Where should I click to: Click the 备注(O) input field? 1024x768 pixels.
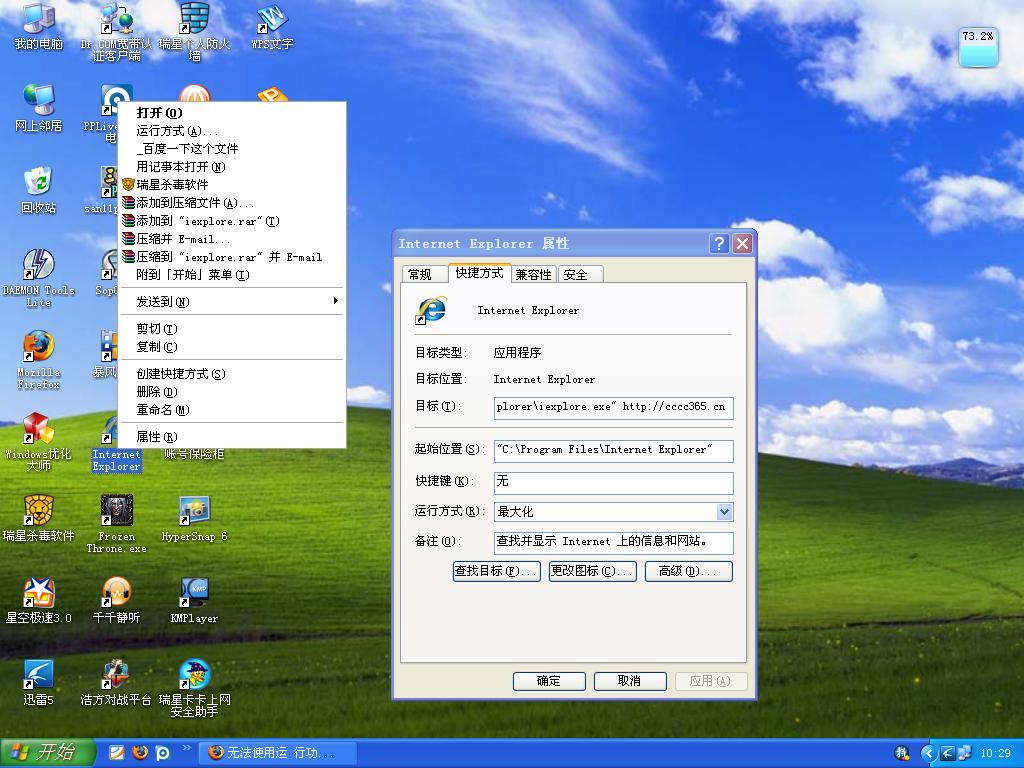pos(613,542)
